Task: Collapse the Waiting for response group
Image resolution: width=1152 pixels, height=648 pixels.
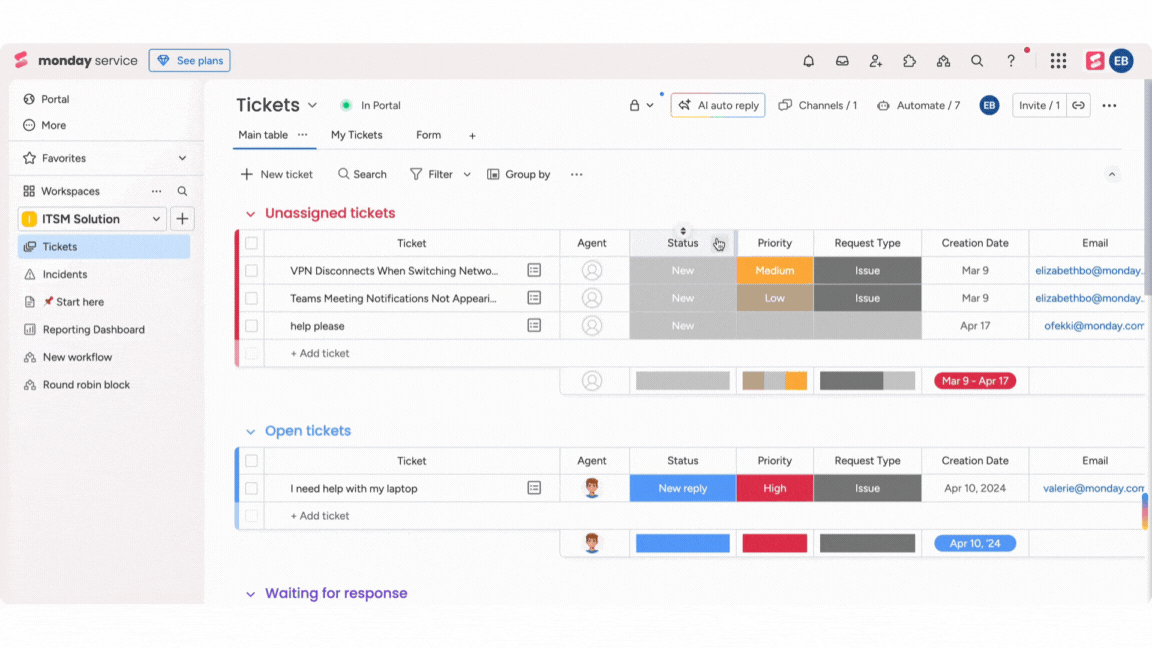Action: [251, 594]
